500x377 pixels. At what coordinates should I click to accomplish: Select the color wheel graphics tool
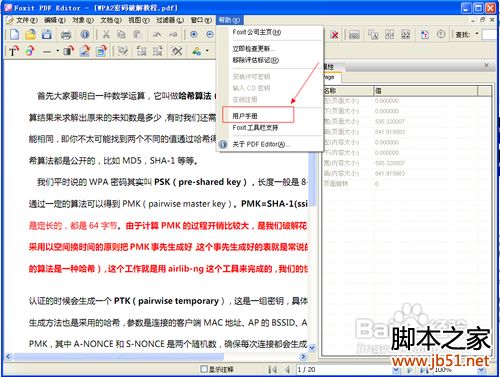[30, 51]
